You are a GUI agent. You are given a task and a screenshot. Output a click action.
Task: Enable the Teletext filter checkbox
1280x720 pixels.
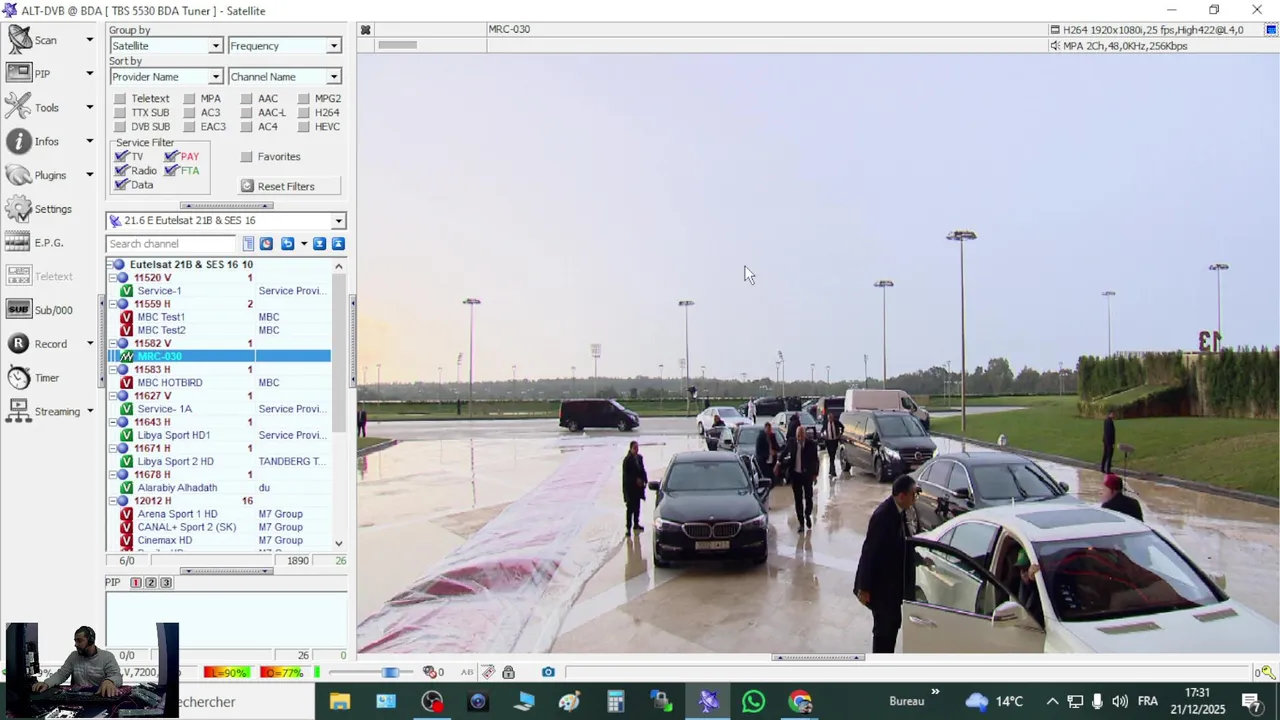tap(120, 99)
